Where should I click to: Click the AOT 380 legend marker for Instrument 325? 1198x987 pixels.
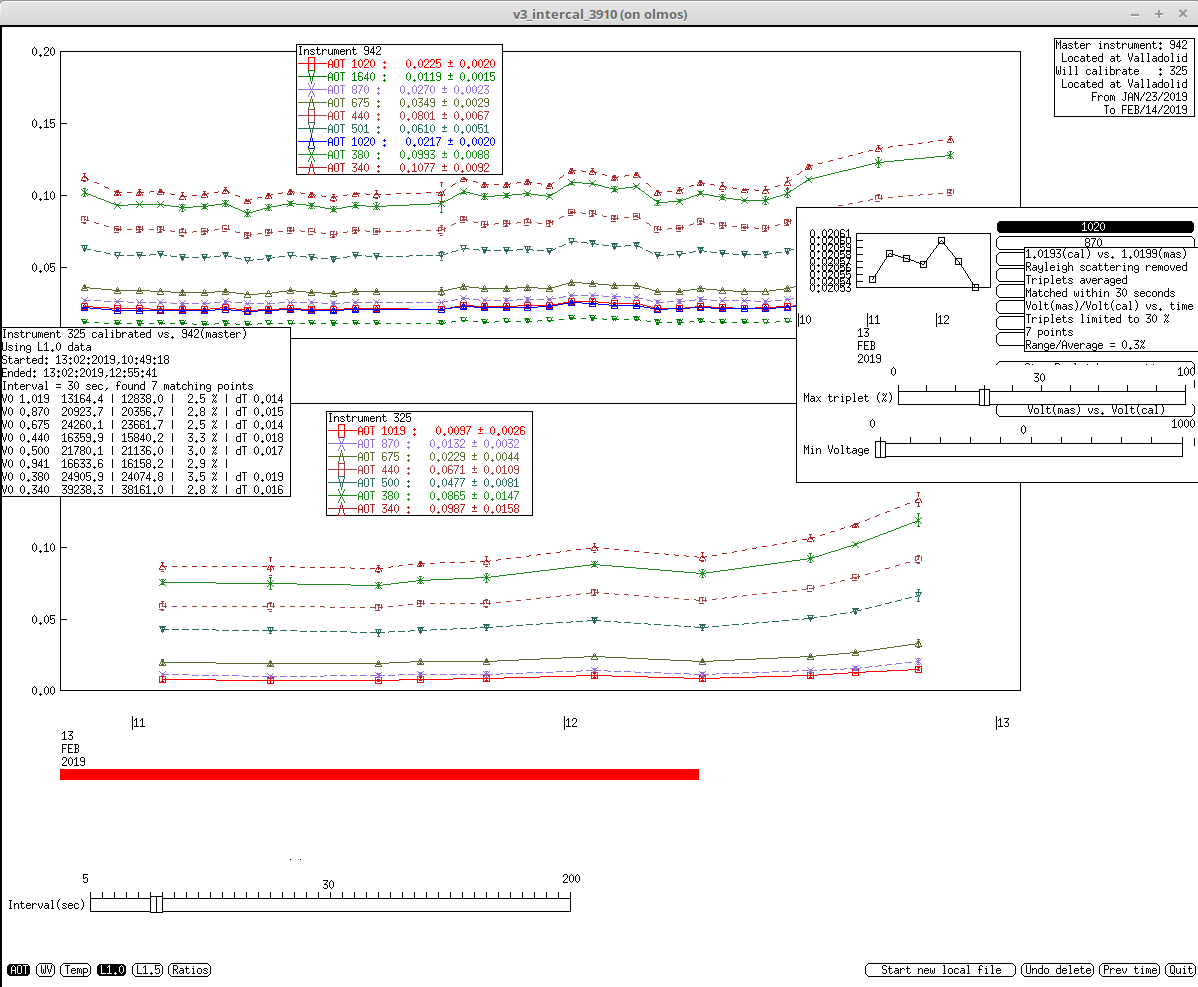[x=341, y=496]
